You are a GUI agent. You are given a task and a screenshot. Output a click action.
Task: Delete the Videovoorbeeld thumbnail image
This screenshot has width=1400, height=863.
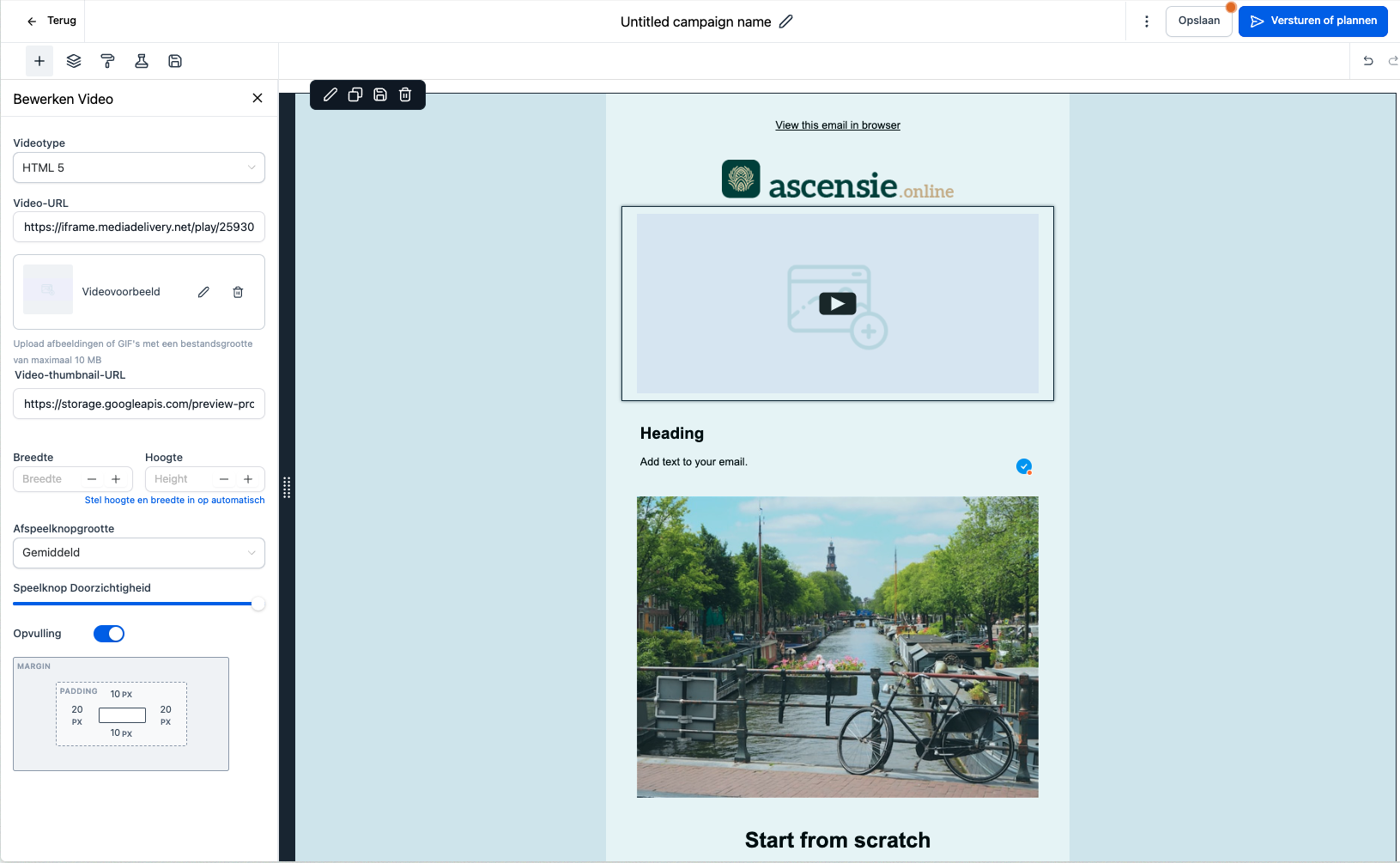click(238, 292)
